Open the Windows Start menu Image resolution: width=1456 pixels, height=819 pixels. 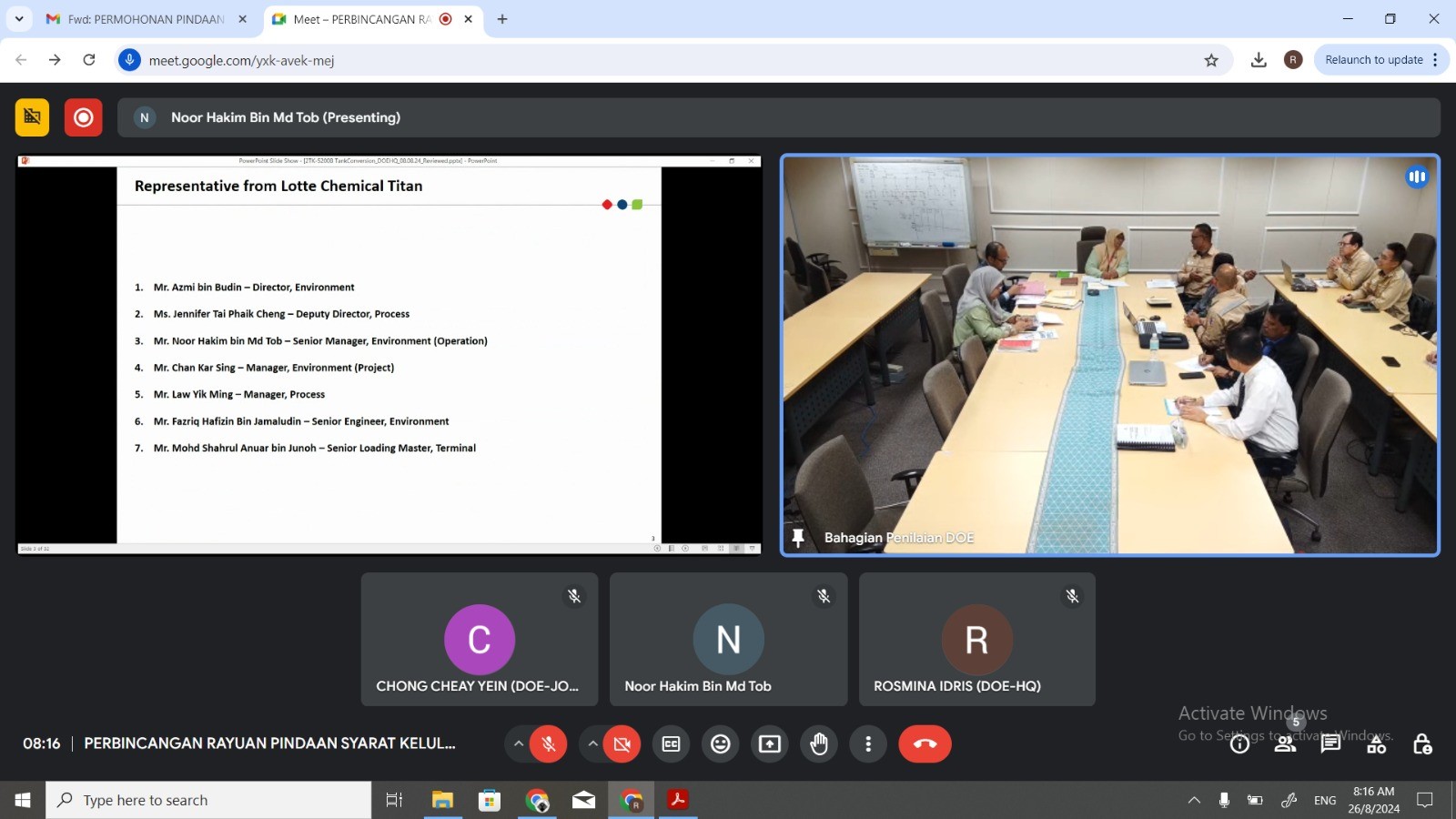click(x=23, y=800)
